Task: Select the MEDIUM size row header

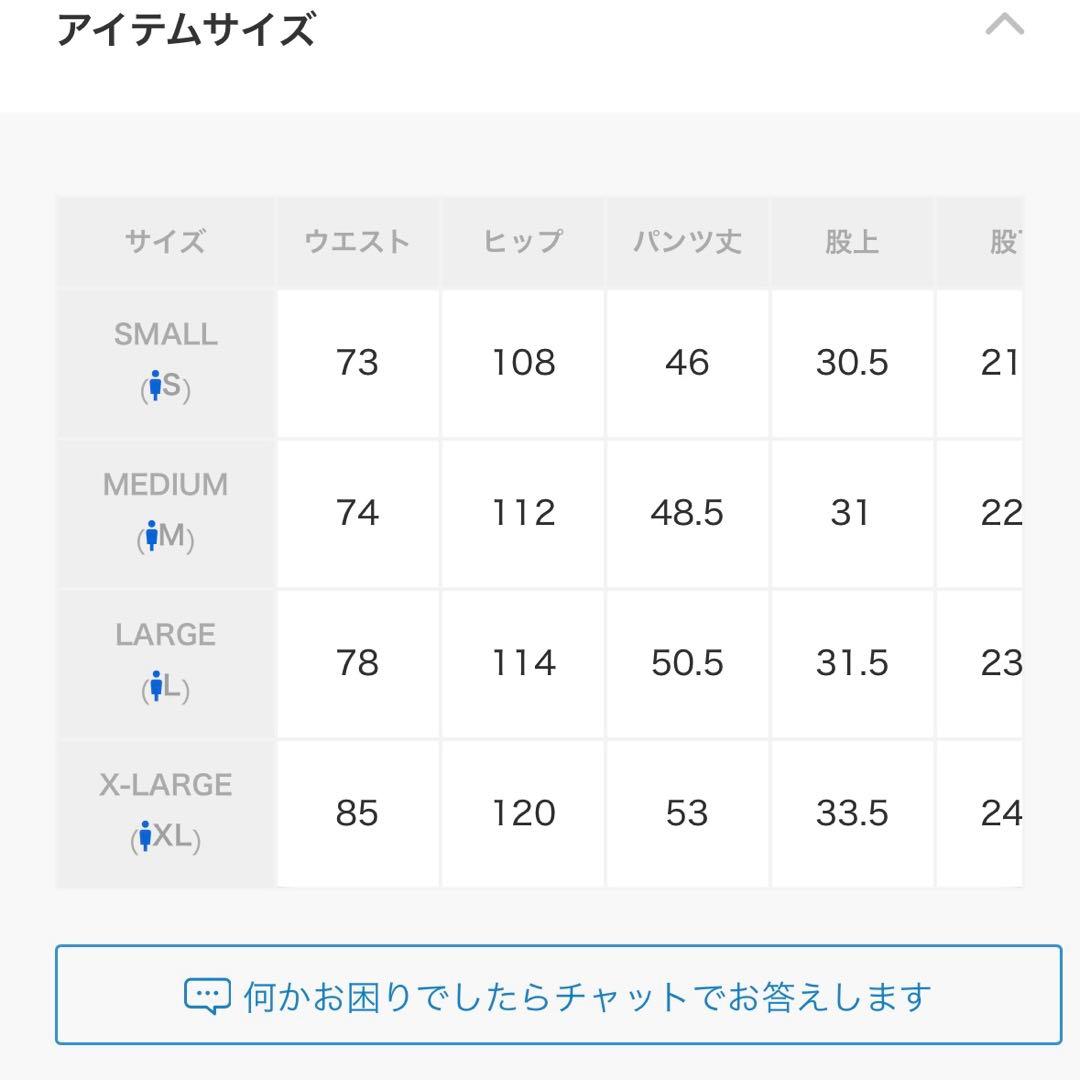Action: point(166,513)
